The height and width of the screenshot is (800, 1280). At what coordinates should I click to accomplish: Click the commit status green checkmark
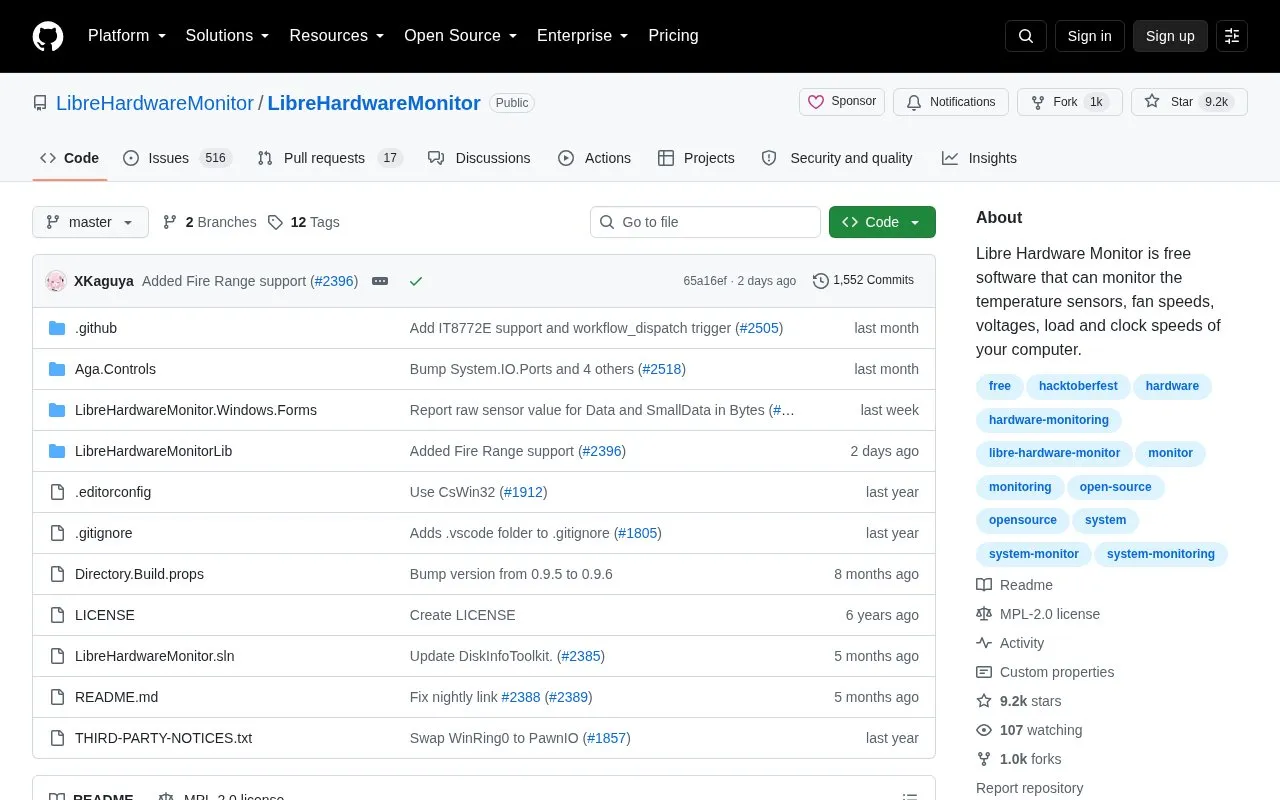[416, 281]
